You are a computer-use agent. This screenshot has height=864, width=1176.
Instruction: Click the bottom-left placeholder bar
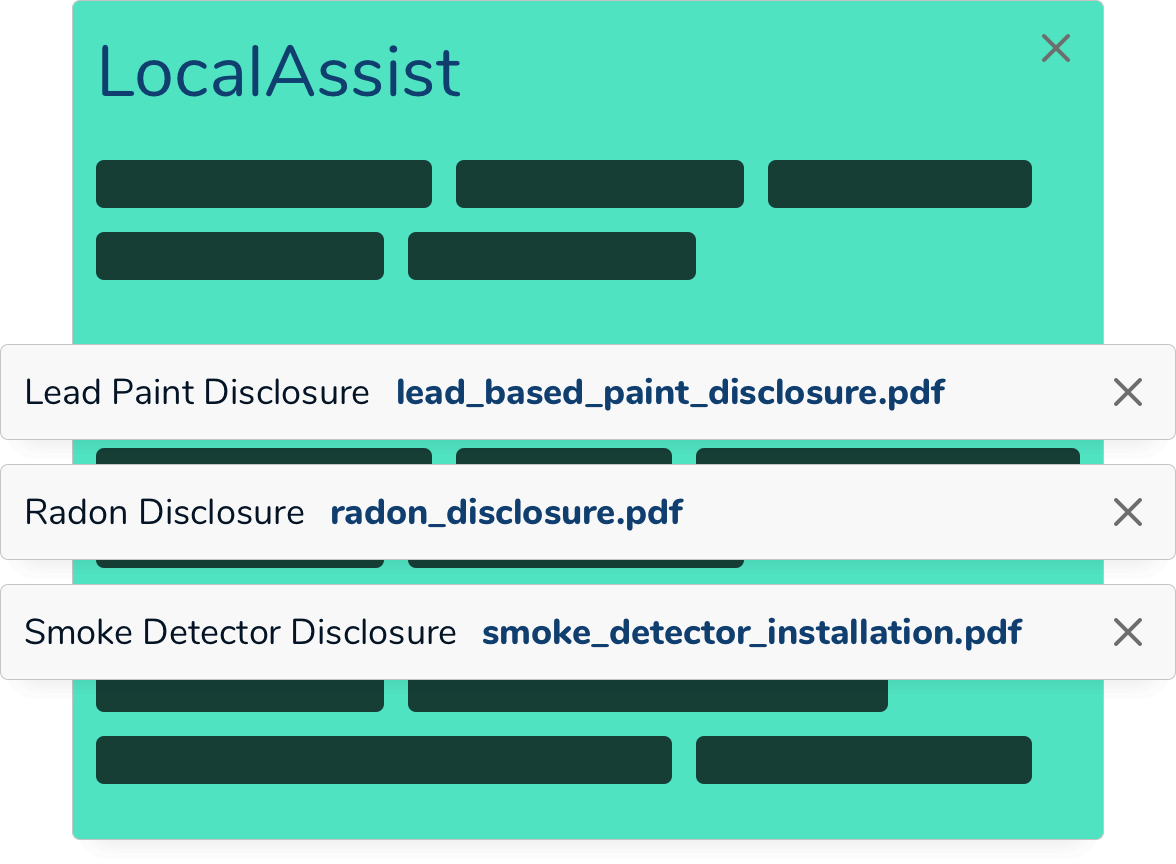(x=383, y=759)
